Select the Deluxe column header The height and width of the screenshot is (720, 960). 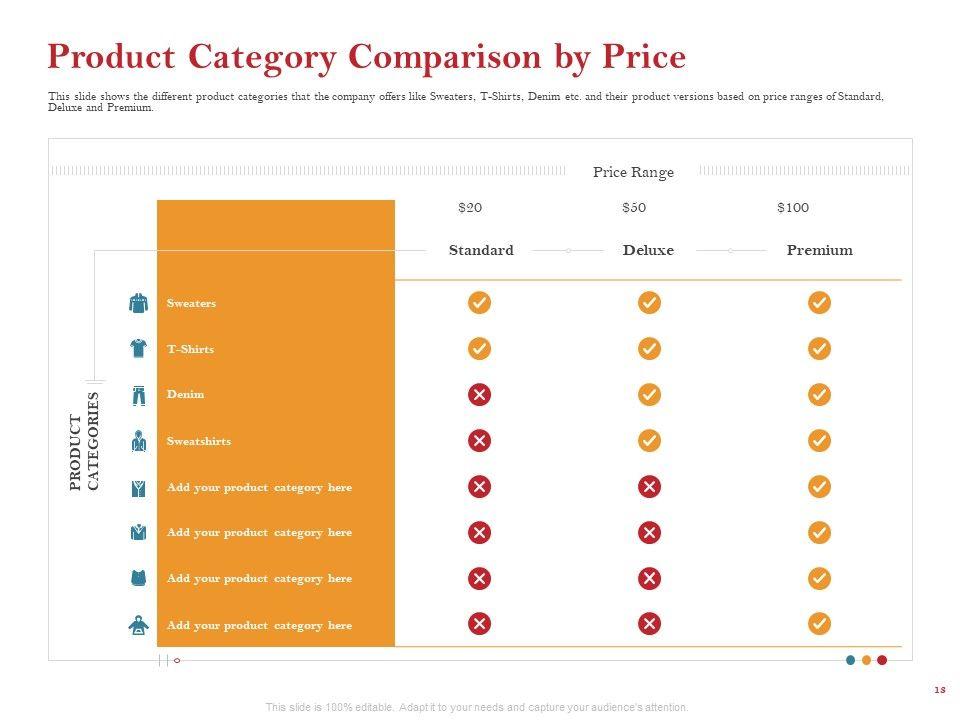648,250
